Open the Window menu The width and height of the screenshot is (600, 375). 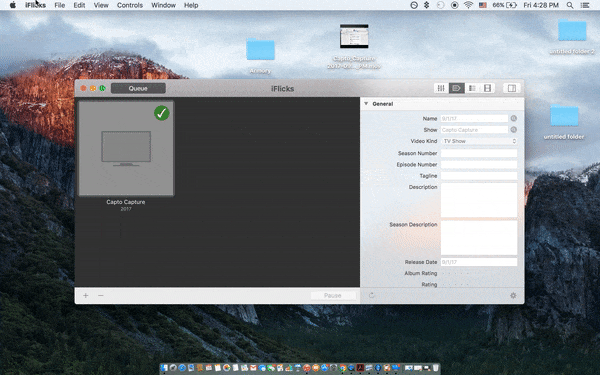coord(163,5)
